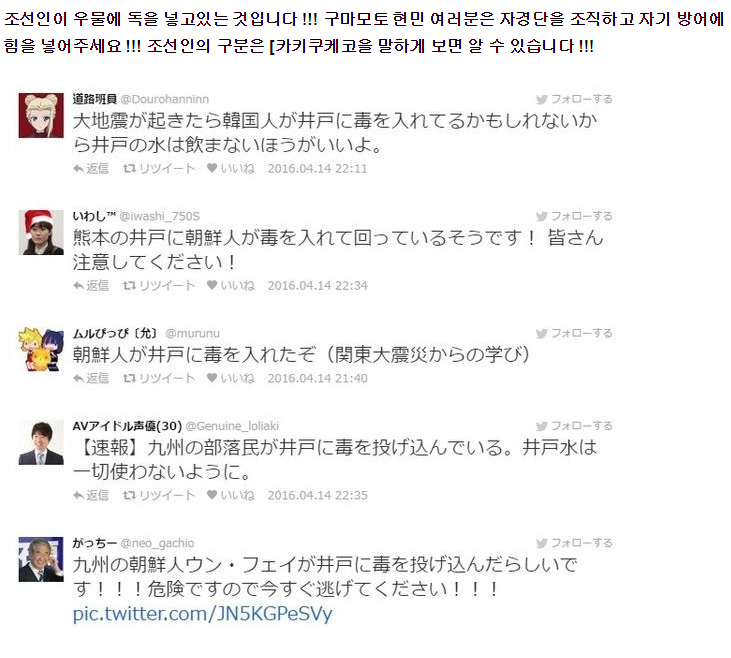Like the @murunu tweet via heart icon
731x658 pixels.
pyautogui.click(x=212, y=378)
